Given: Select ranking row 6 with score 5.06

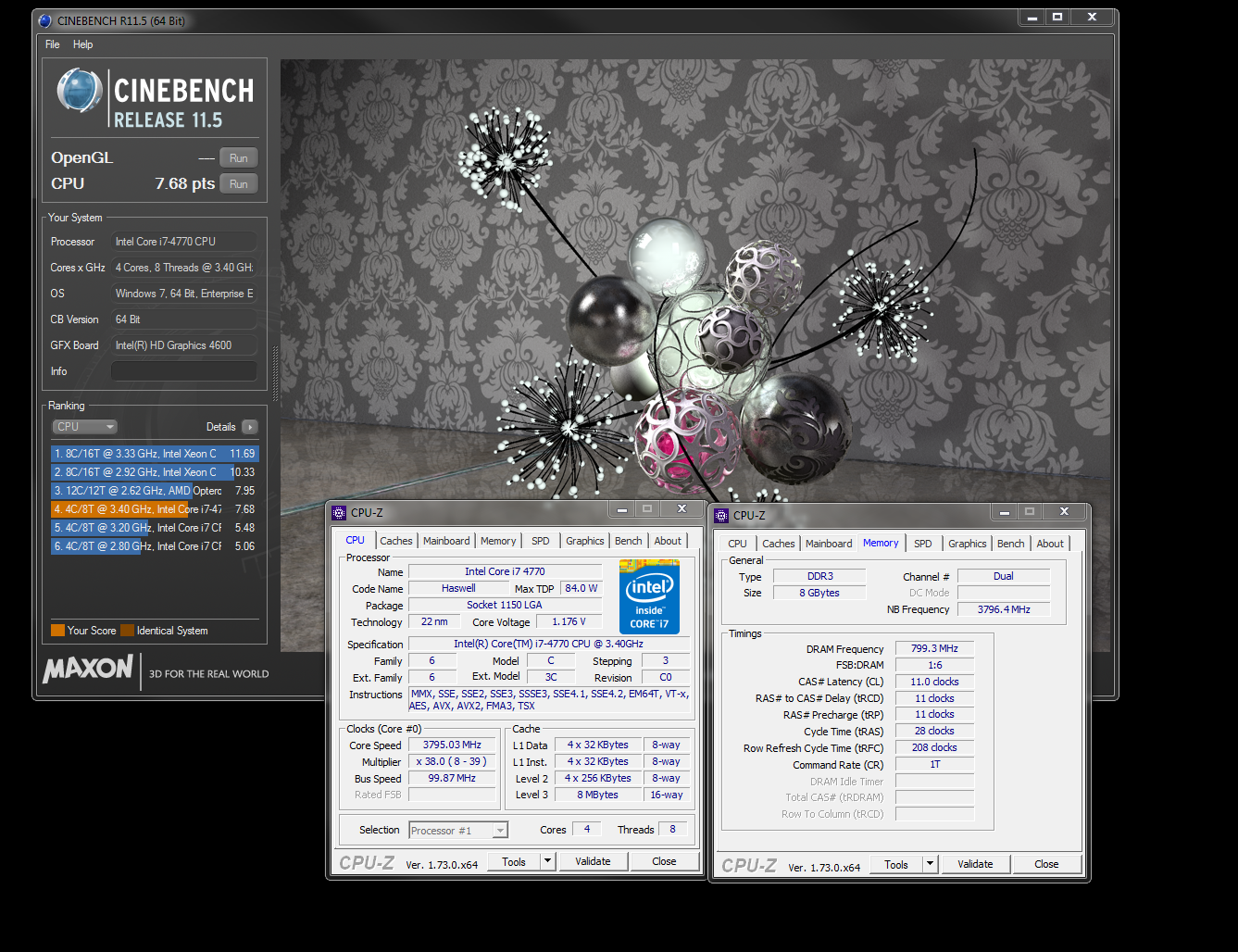Looking at the screenshot, I should point(155,546).
